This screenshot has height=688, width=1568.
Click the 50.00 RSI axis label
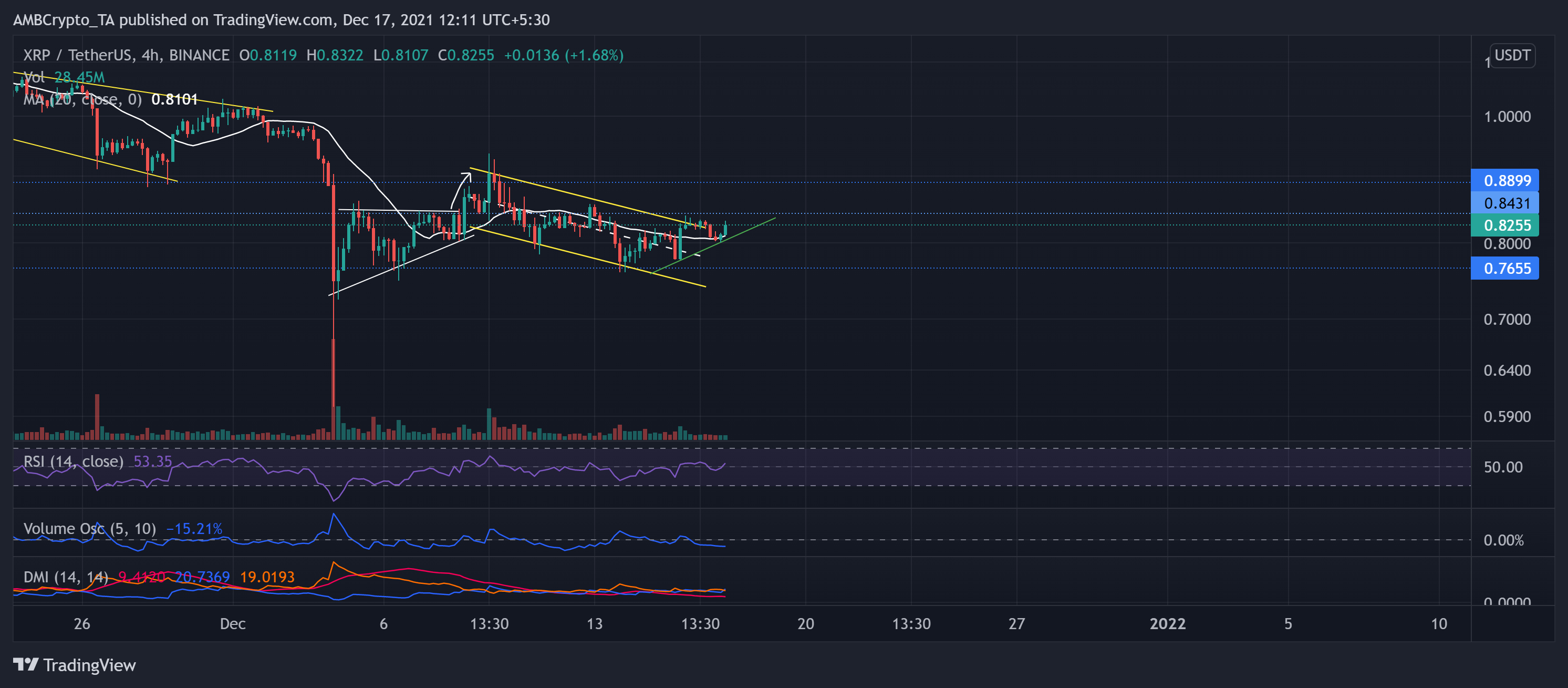coord(1503,467)
